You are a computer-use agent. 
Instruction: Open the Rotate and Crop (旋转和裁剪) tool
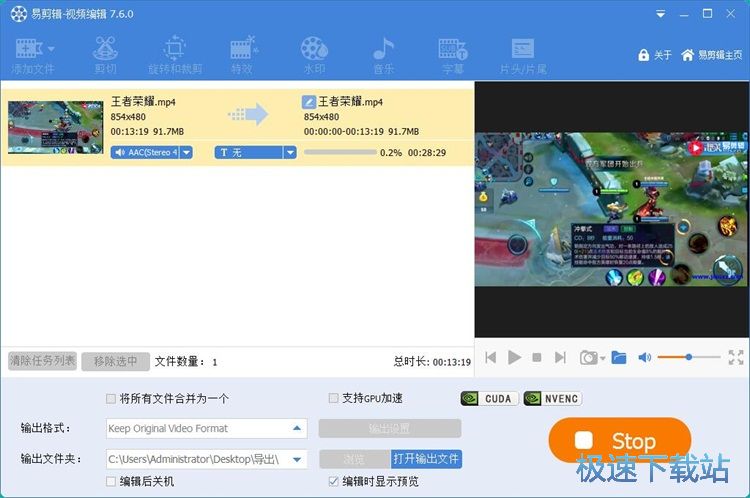pyautogui.click(x=175, y=55)
